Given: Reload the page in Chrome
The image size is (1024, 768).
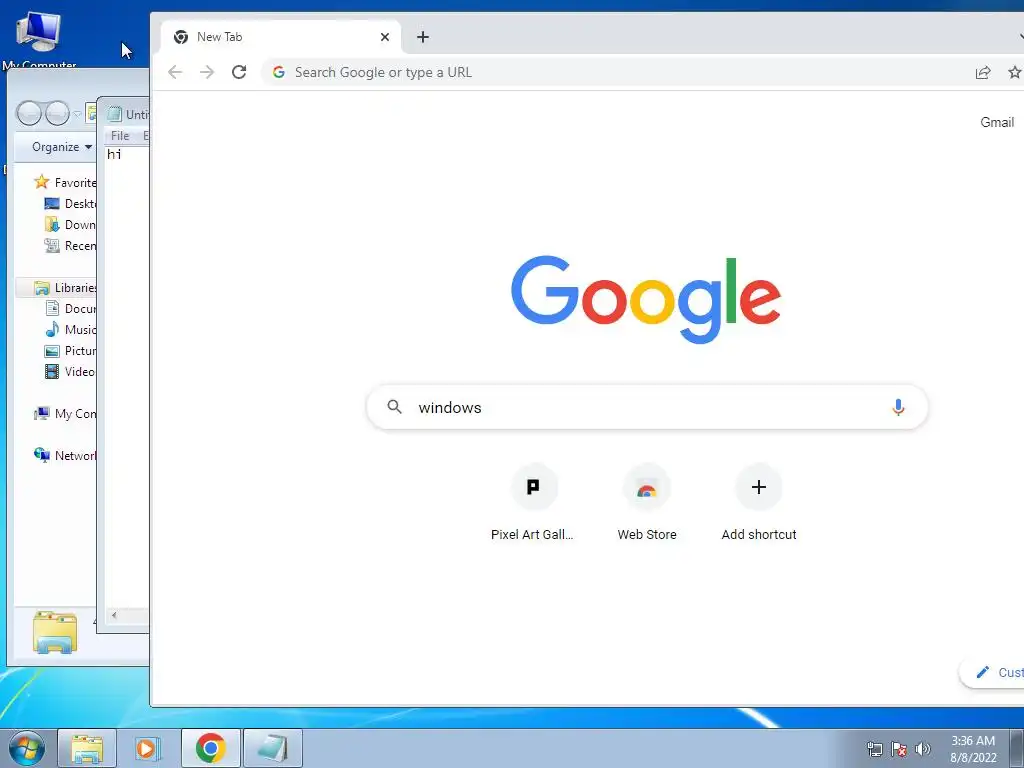Looking at the screenshot, I should pos(239,72).
